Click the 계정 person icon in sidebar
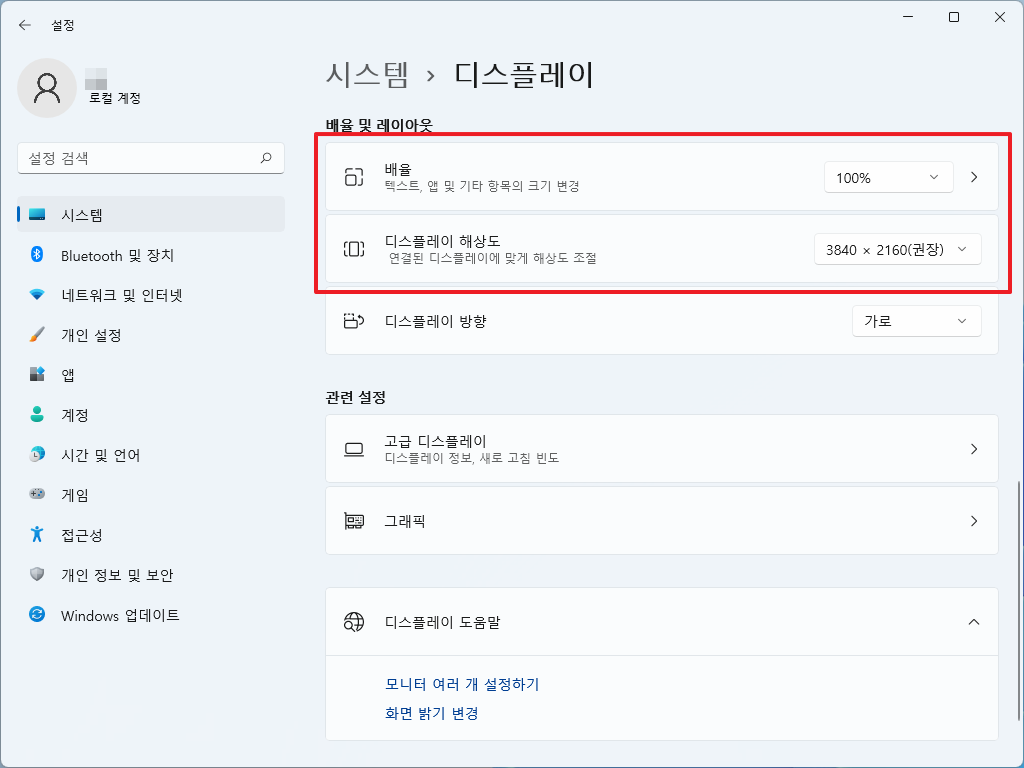The width and height of the screenshot is (1024, 768). [37, 415]
